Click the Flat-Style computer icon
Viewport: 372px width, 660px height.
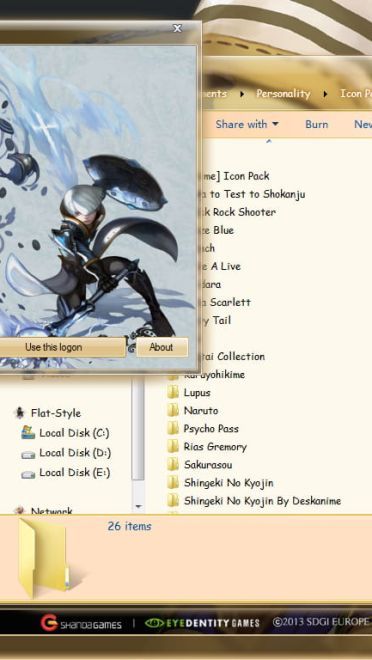coord(19,413)
